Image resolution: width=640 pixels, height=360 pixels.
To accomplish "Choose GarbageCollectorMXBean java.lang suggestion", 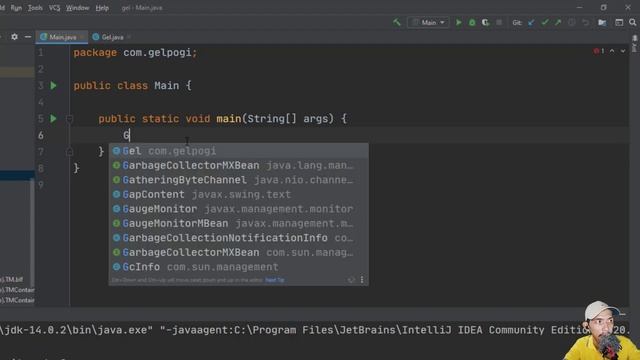I will tap(238, 165).
